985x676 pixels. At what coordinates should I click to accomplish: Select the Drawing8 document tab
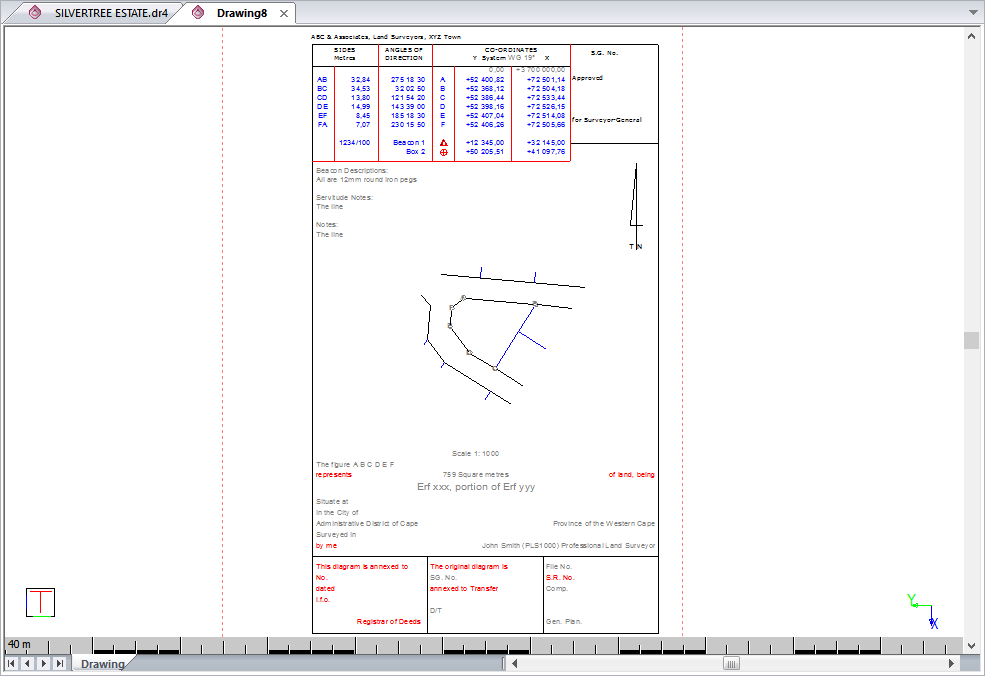point(241,13)
